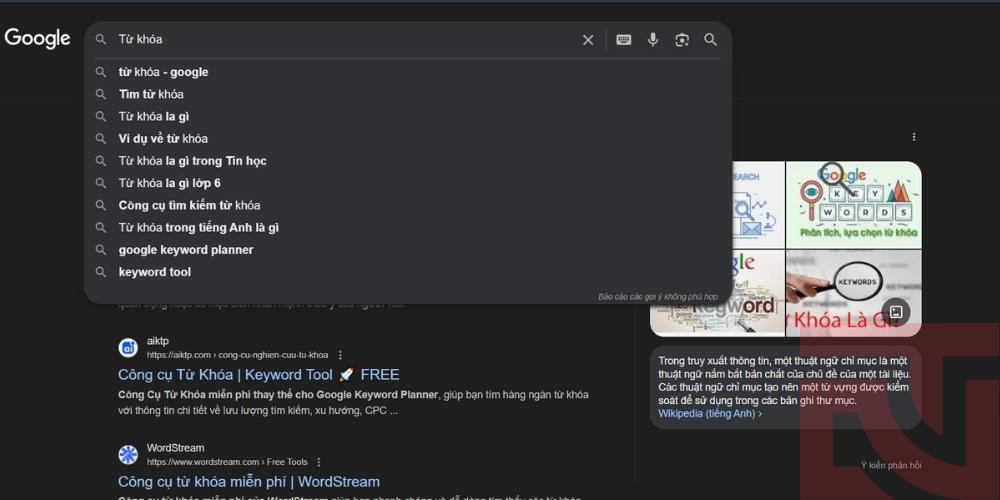Viewport: 1000px width, 500px height.
Task: Click "Báo cáo các gợi ý không phù hợp"
Action: click(x=658, y=297)
